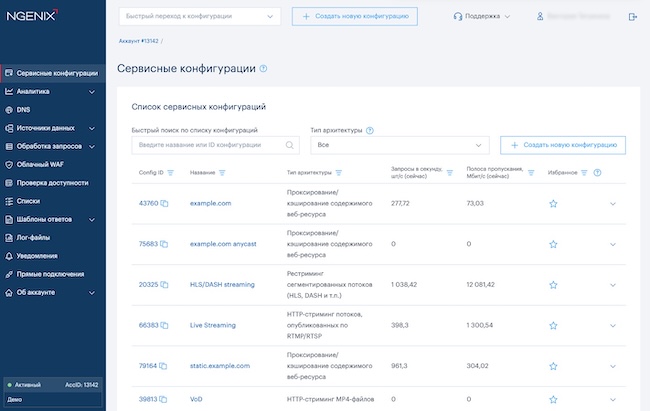The width and height of the screenshot is (650, 411).
Task: Click the NGENIX logo
Action: pyautogui.click(x=32, y=15)
